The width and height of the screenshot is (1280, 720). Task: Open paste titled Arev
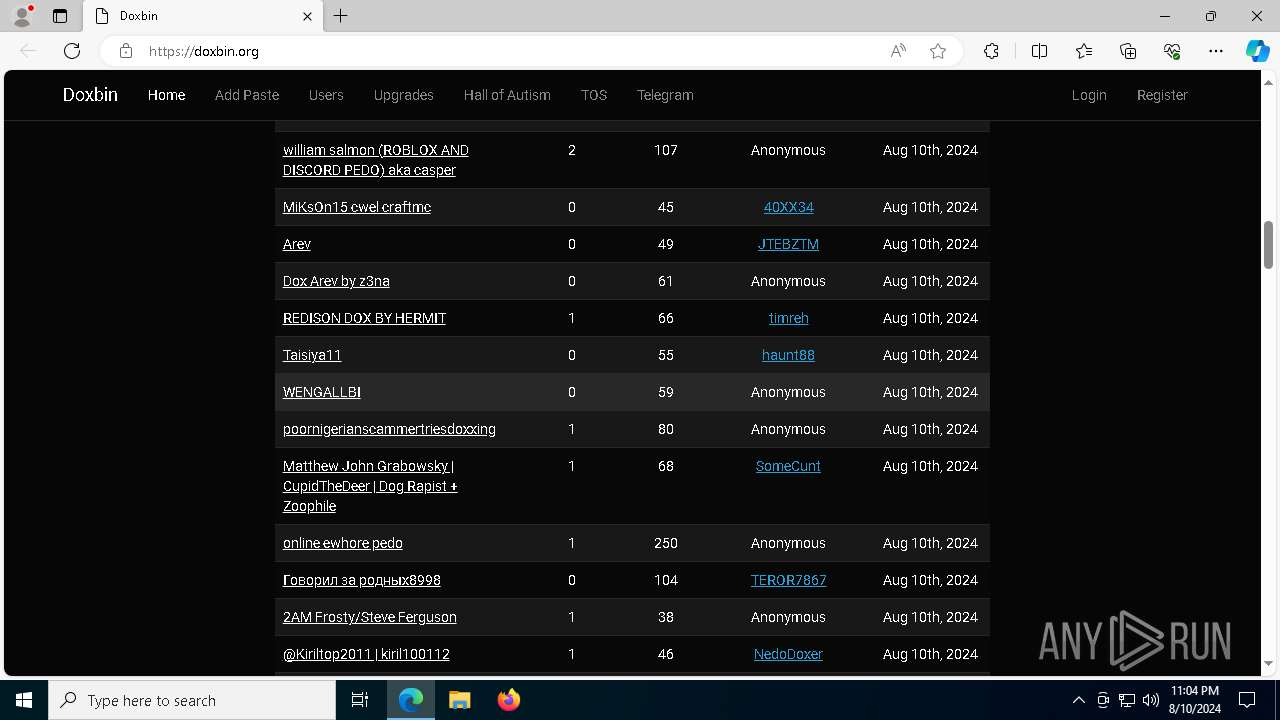pyautogui.click(x=297, y=244)
